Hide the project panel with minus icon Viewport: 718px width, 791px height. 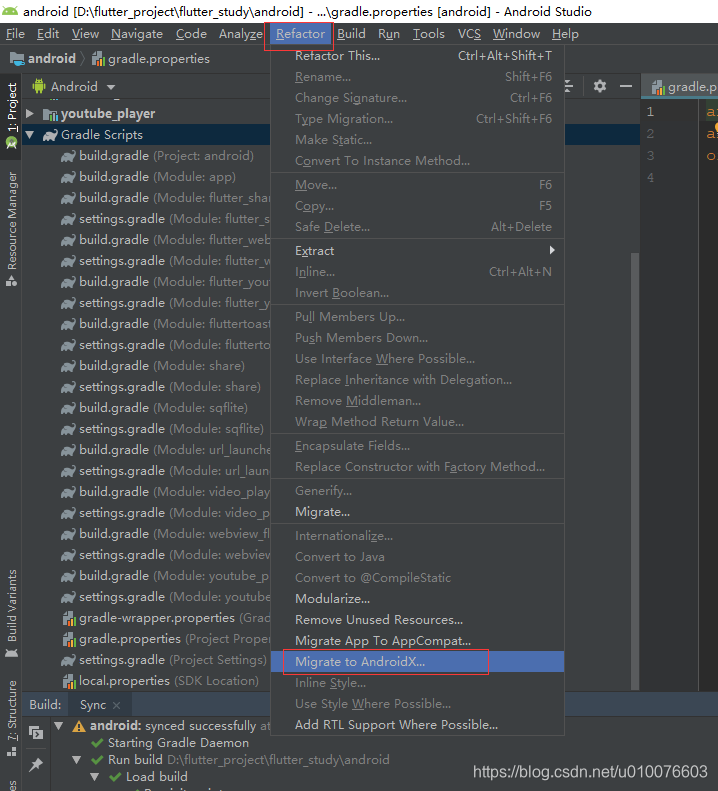click(626, 86)
